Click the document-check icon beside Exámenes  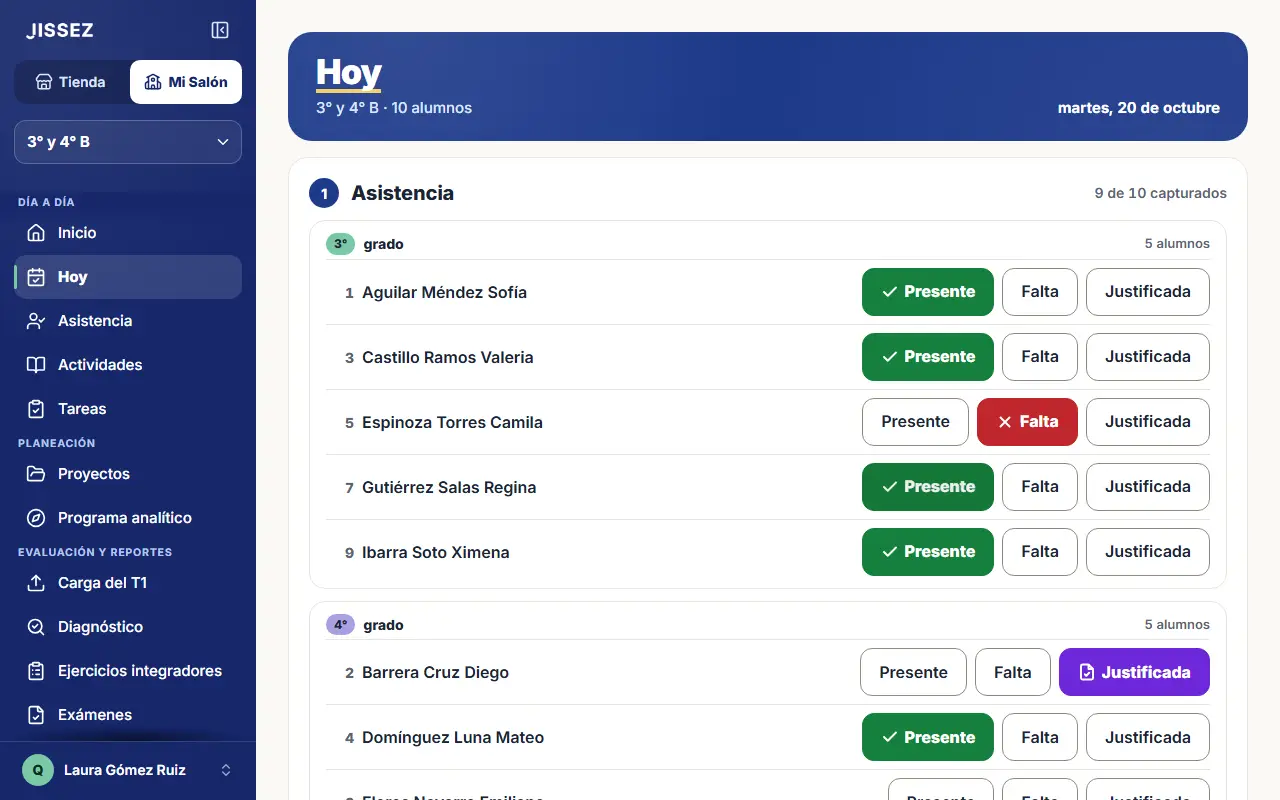(36, 715)
